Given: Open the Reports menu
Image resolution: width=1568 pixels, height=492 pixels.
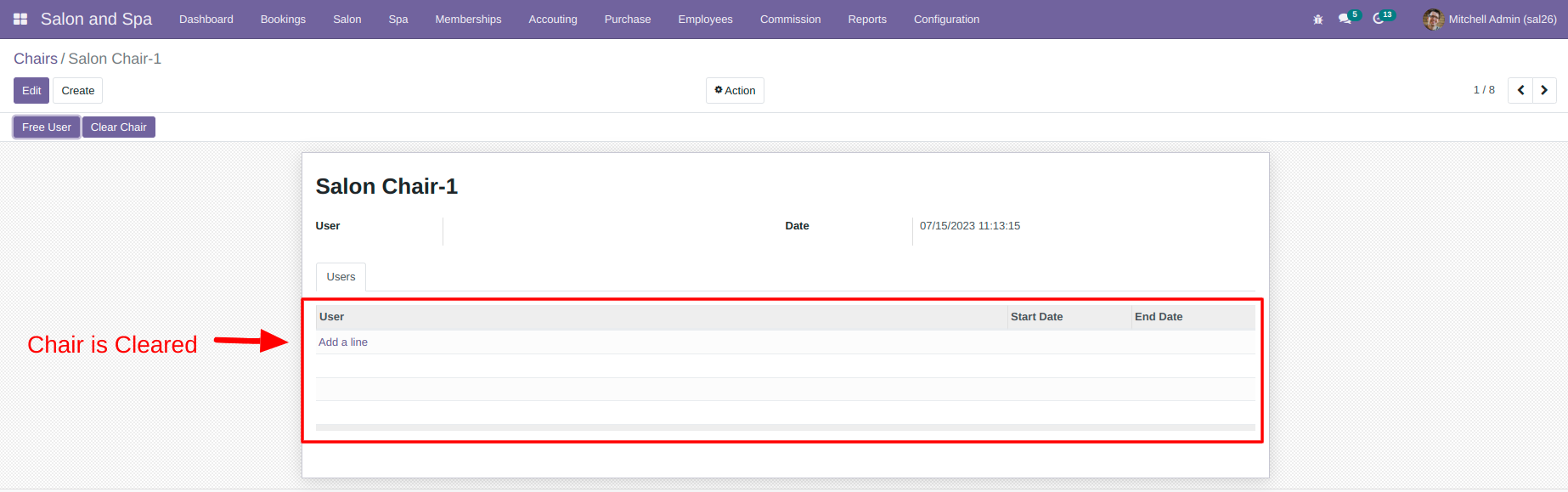Looking at the screenshot, I should tap(867, 19).
